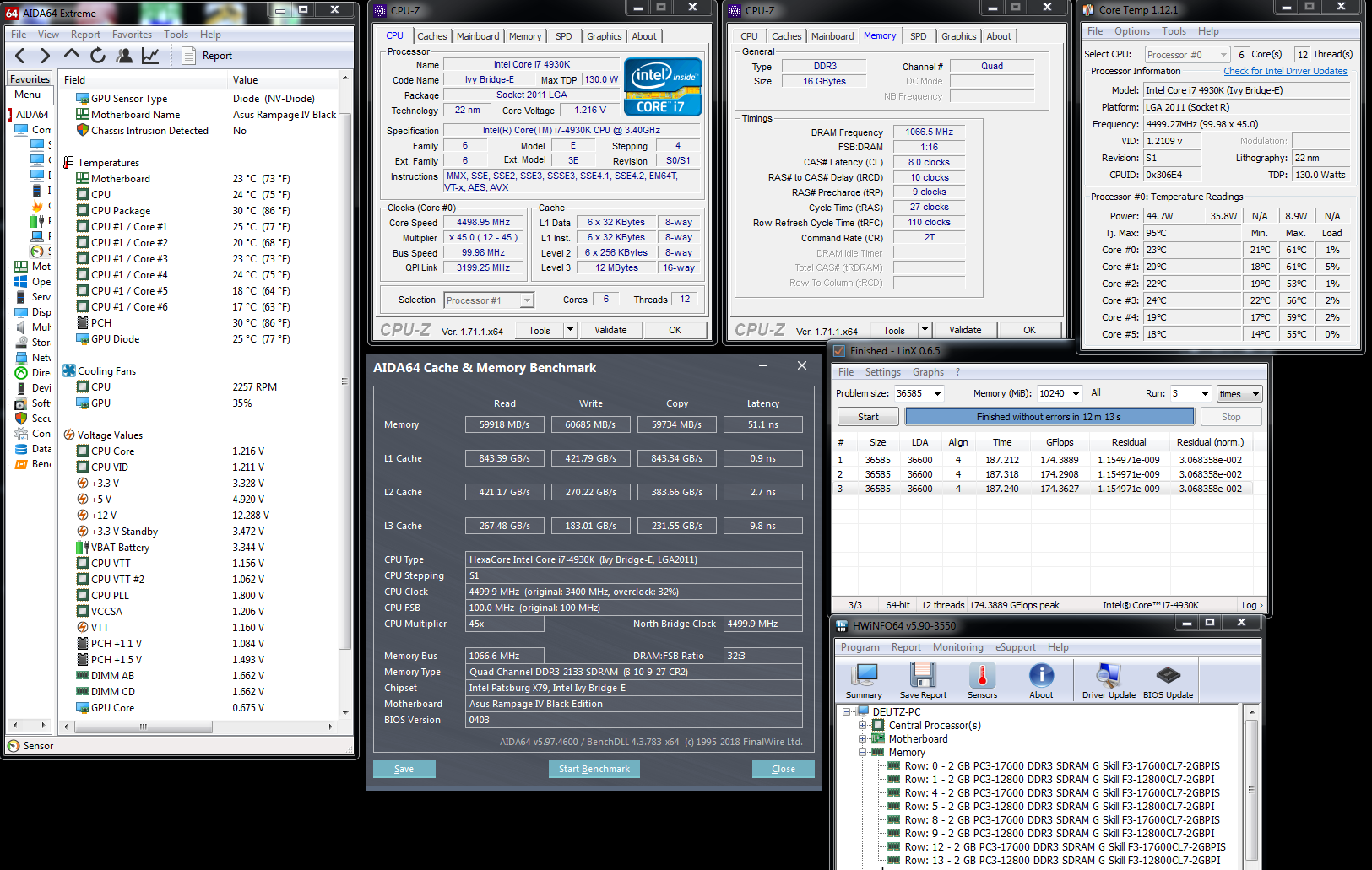Select the PCH temperature row icon
Screen dimensions: 1372x870
pyautogui.click(x=83, y=323)
